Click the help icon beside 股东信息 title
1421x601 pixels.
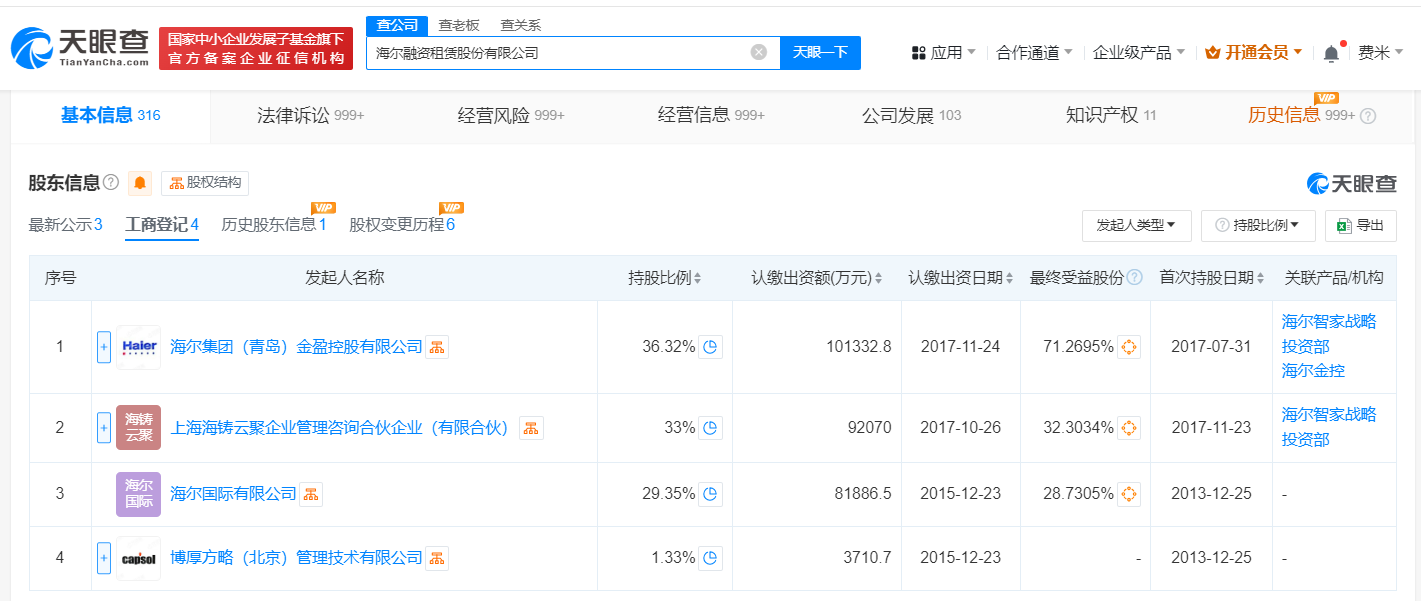click(111, 183)
